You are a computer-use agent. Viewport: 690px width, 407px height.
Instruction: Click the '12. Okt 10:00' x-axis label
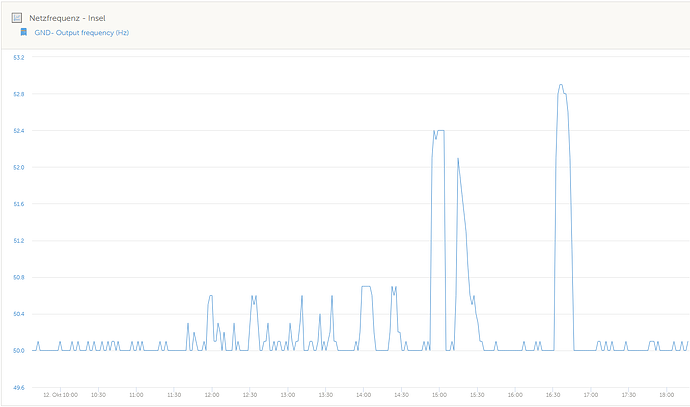tap(60, 395)
